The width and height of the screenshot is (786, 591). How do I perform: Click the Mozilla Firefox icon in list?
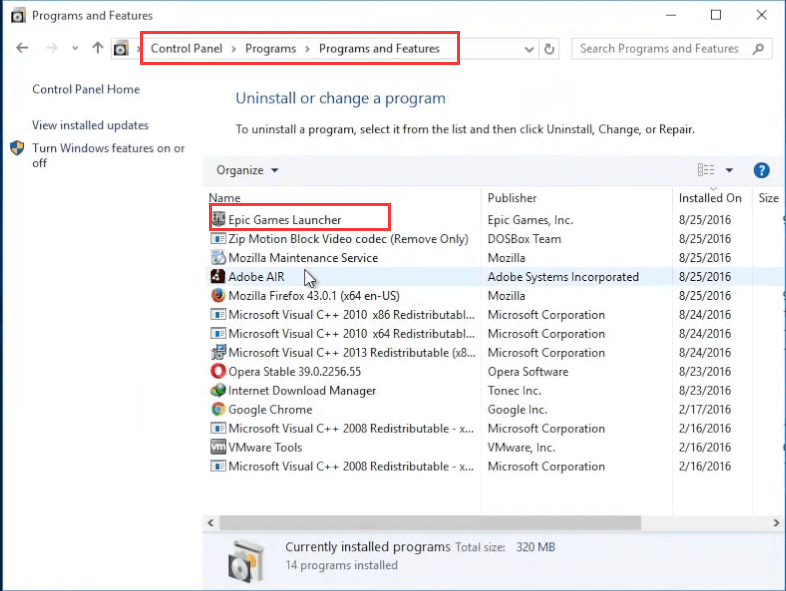219,296
